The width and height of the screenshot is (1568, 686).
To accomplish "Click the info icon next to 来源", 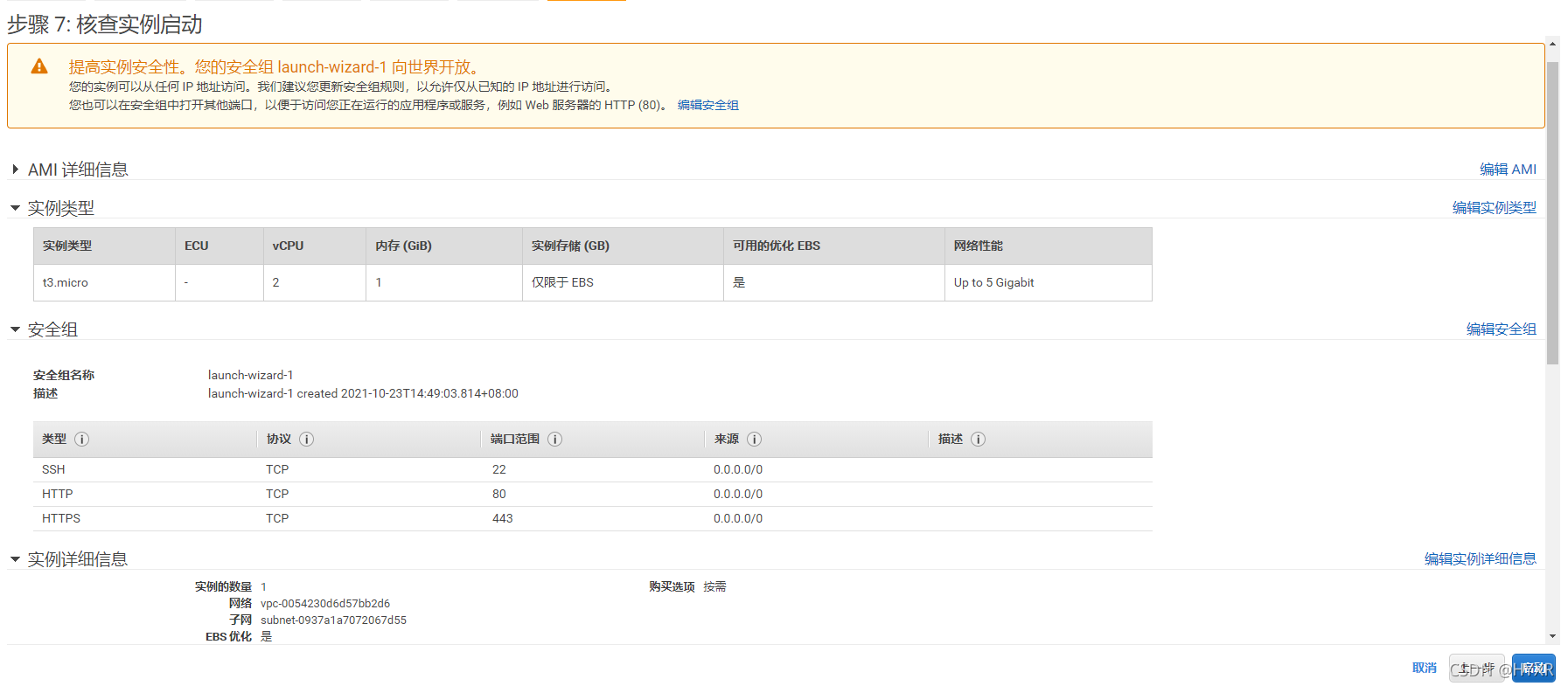I will click(x=754, y=440).
